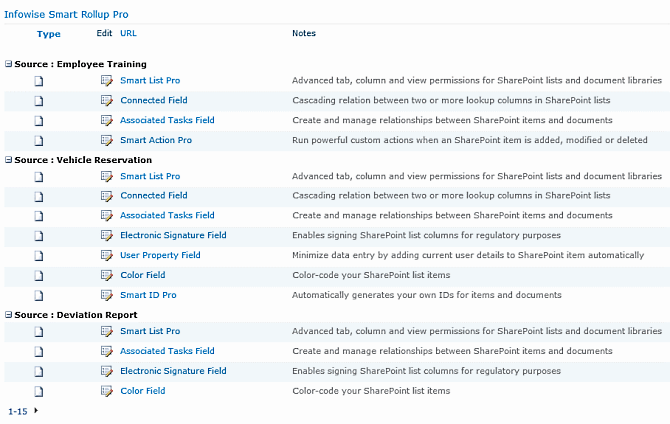This screenshot has height=424, width=670.
Task: Click document type icon for Smart List Pro under Employee Training
Action: [39, 81]
